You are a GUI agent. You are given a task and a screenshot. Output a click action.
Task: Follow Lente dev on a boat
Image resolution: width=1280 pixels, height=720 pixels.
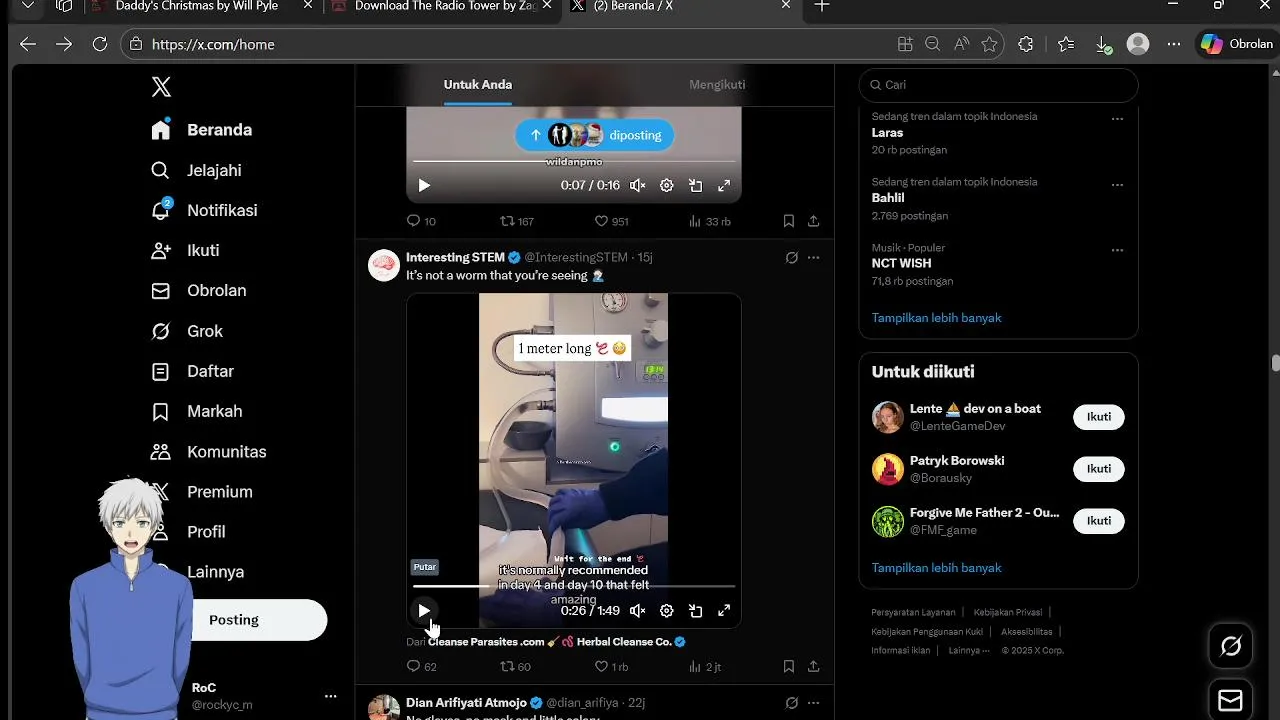tap(1099, 417)
